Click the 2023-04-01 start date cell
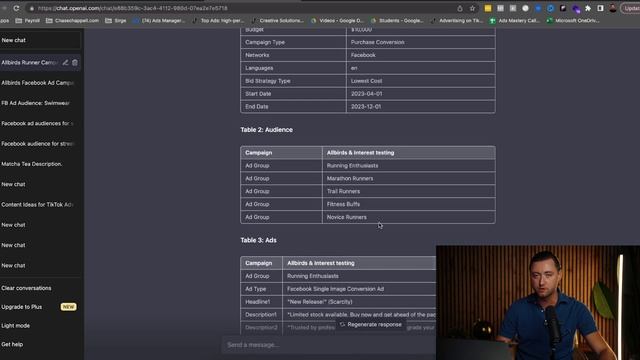The image size is (640, 360). point(421,94)
